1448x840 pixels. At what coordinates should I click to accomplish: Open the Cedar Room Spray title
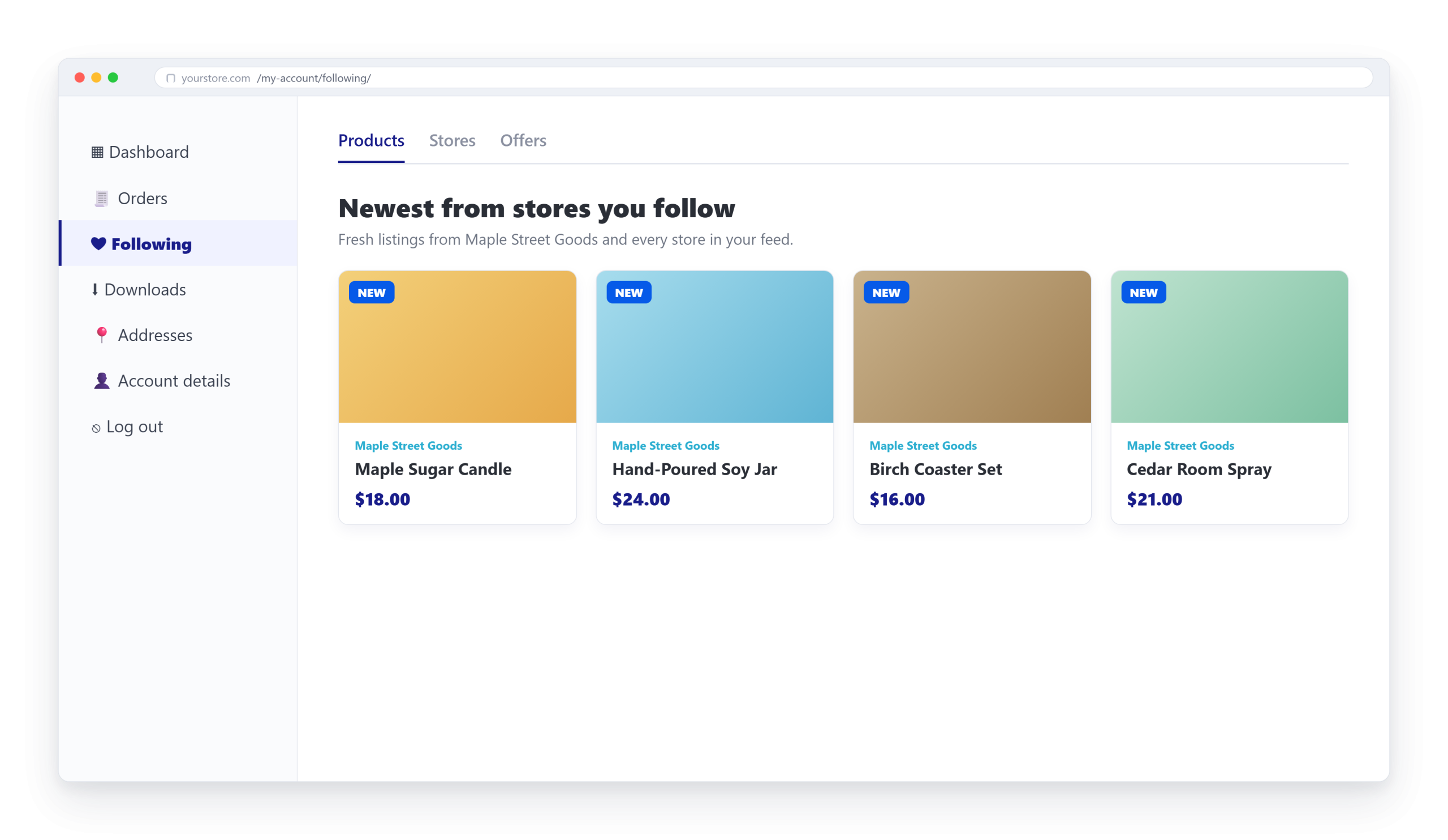1199,469
